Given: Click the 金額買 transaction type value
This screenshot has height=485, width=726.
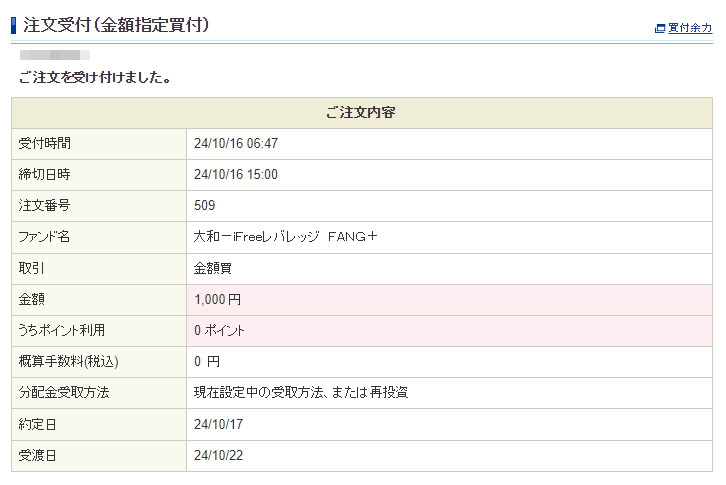Looking at the screenshot, I should 213,268.
